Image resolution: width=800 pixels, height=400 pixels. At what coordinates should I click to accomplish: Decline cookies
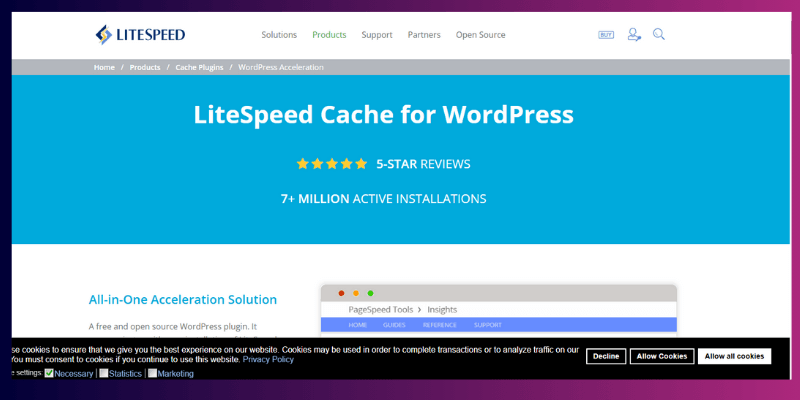(x=606, y=356)
